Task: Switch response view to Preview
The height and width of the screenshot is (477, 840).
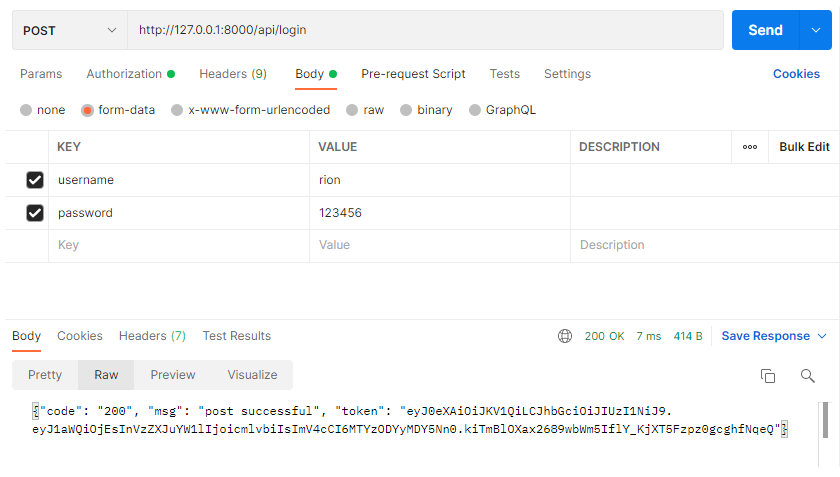Action: point(172,375)
